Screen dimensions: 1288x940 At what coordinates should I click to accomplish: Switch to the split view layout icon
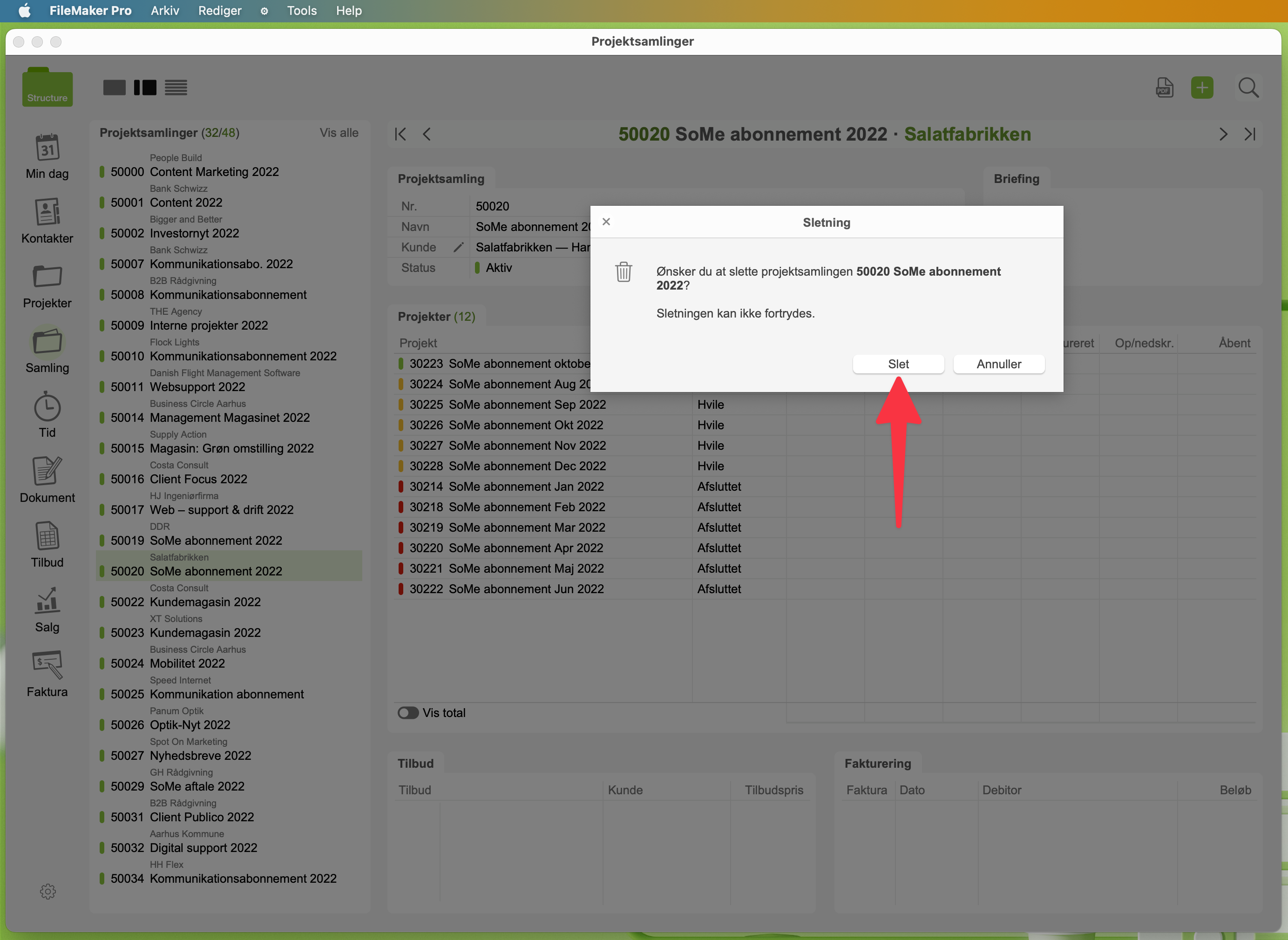[145, 88]
